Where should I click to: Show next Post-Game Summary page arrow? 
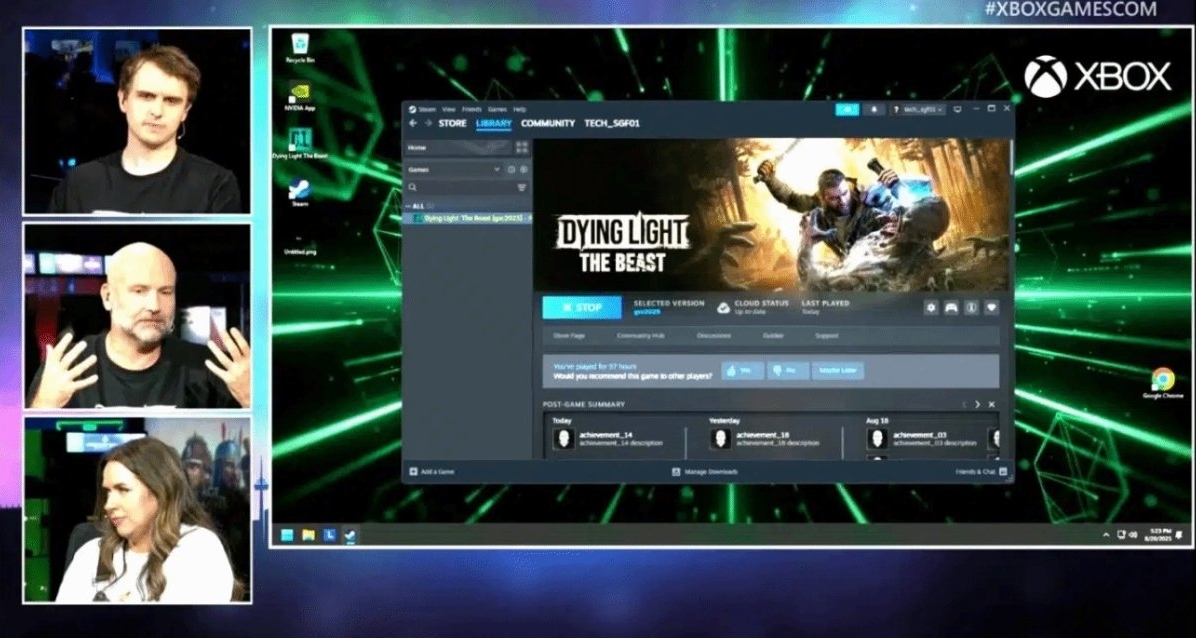point(978,404)
